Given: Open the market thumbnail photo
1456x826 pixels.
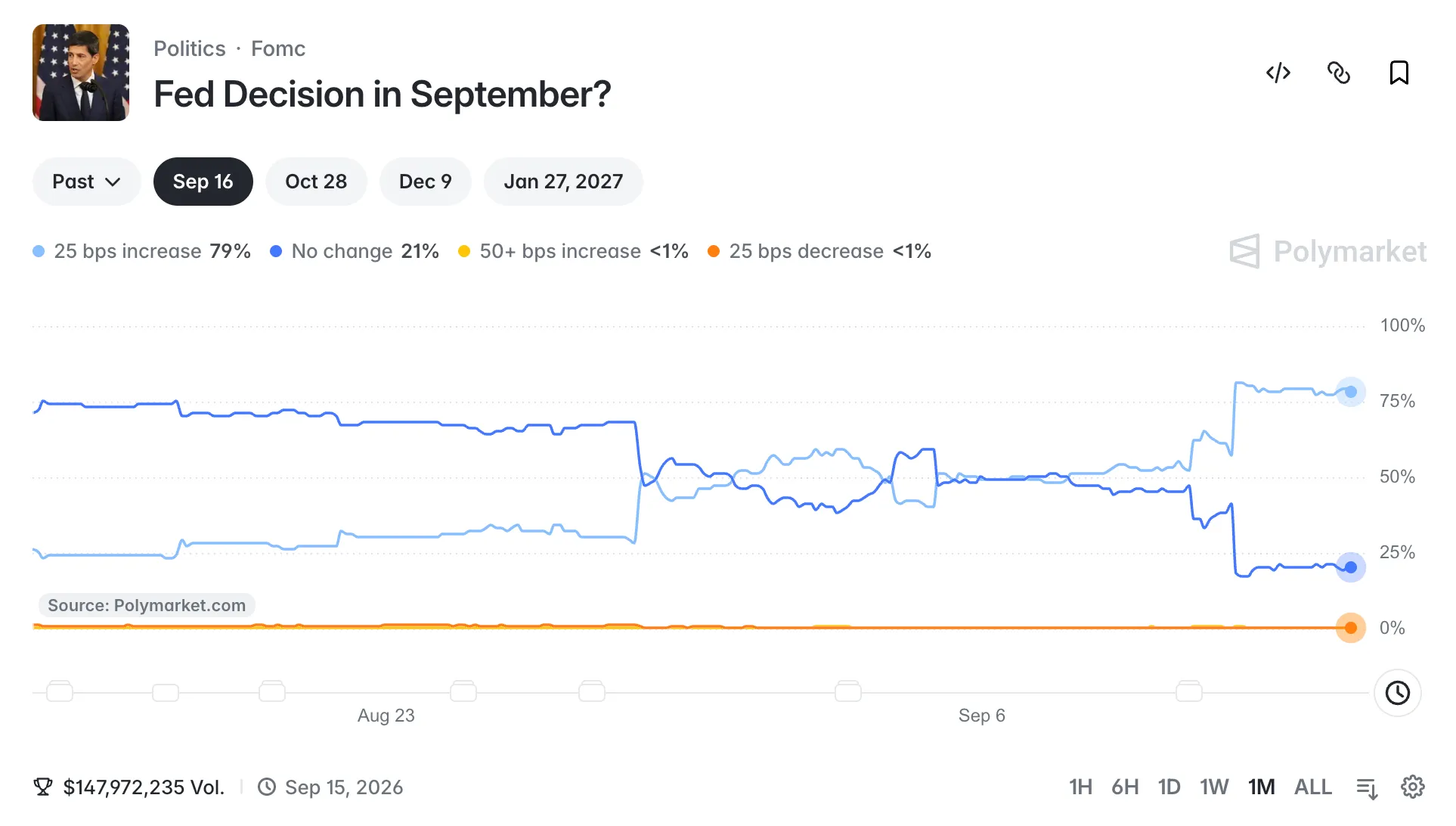Looking at the screenshot, I should point(81,73).
